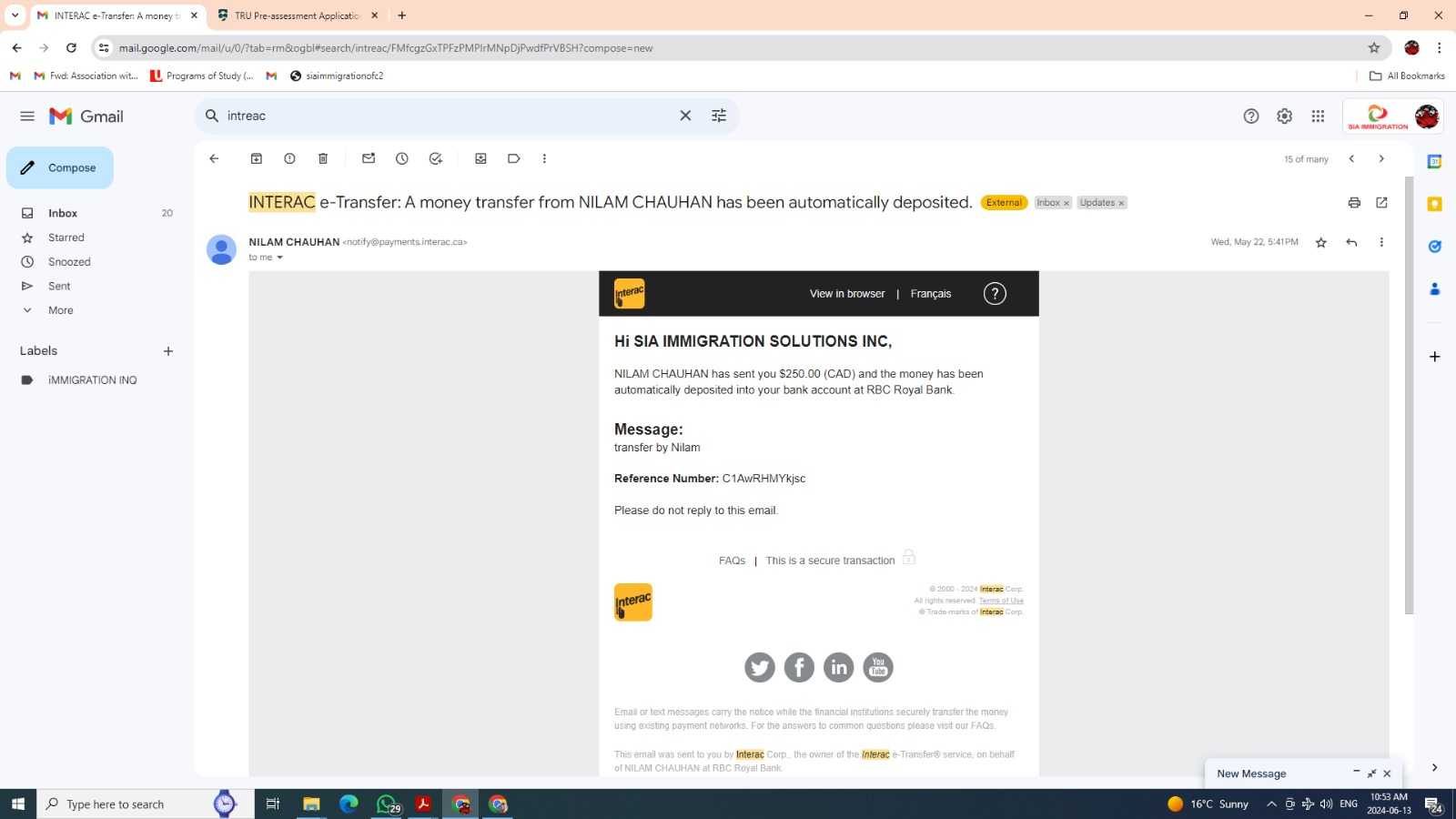Screen dimensions: 1456x819
Task: Create a new label with plus icon
Action: [x=168, y=351]
